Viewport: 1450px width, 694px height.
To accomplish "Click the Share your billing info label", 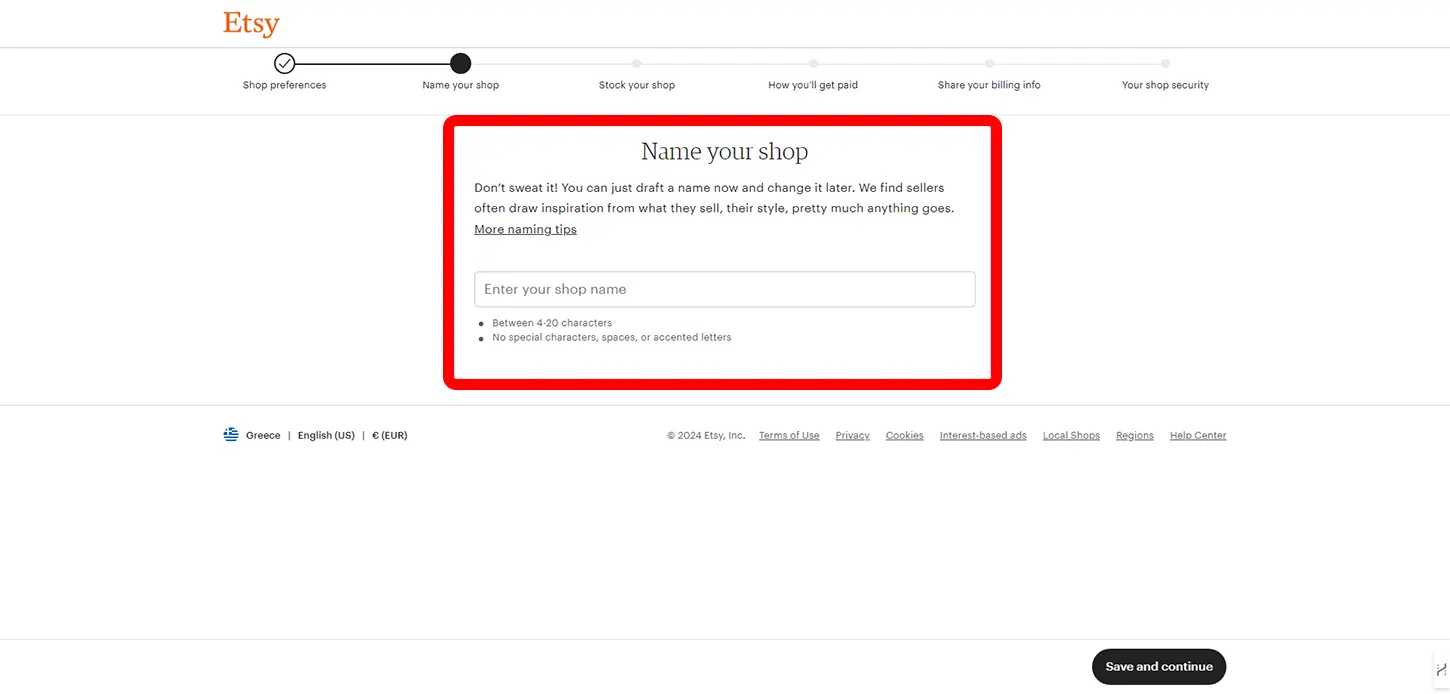I will point(989,85).
